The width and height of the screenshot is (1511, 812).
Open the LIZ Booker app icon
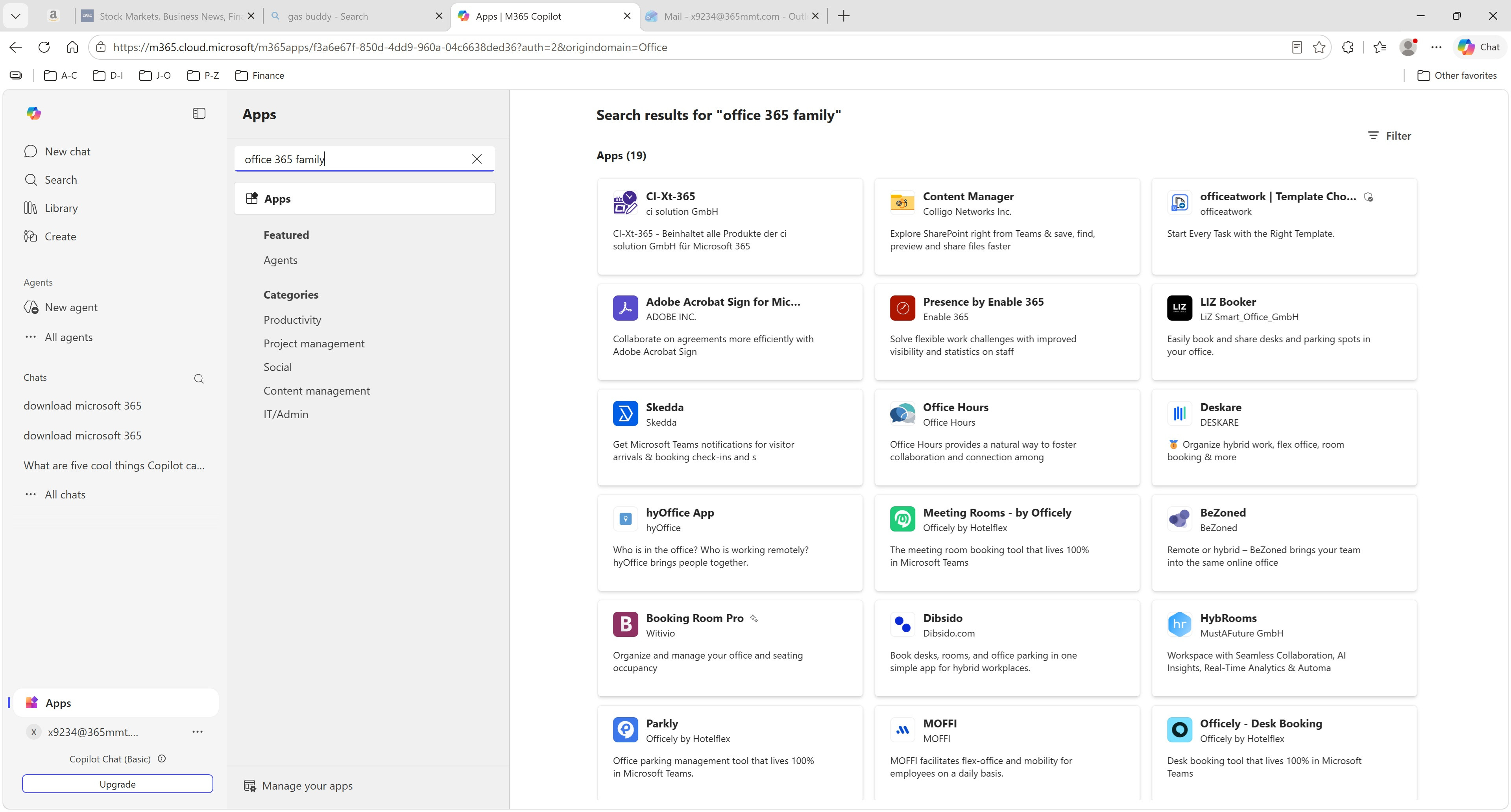tap(1180, 308)
